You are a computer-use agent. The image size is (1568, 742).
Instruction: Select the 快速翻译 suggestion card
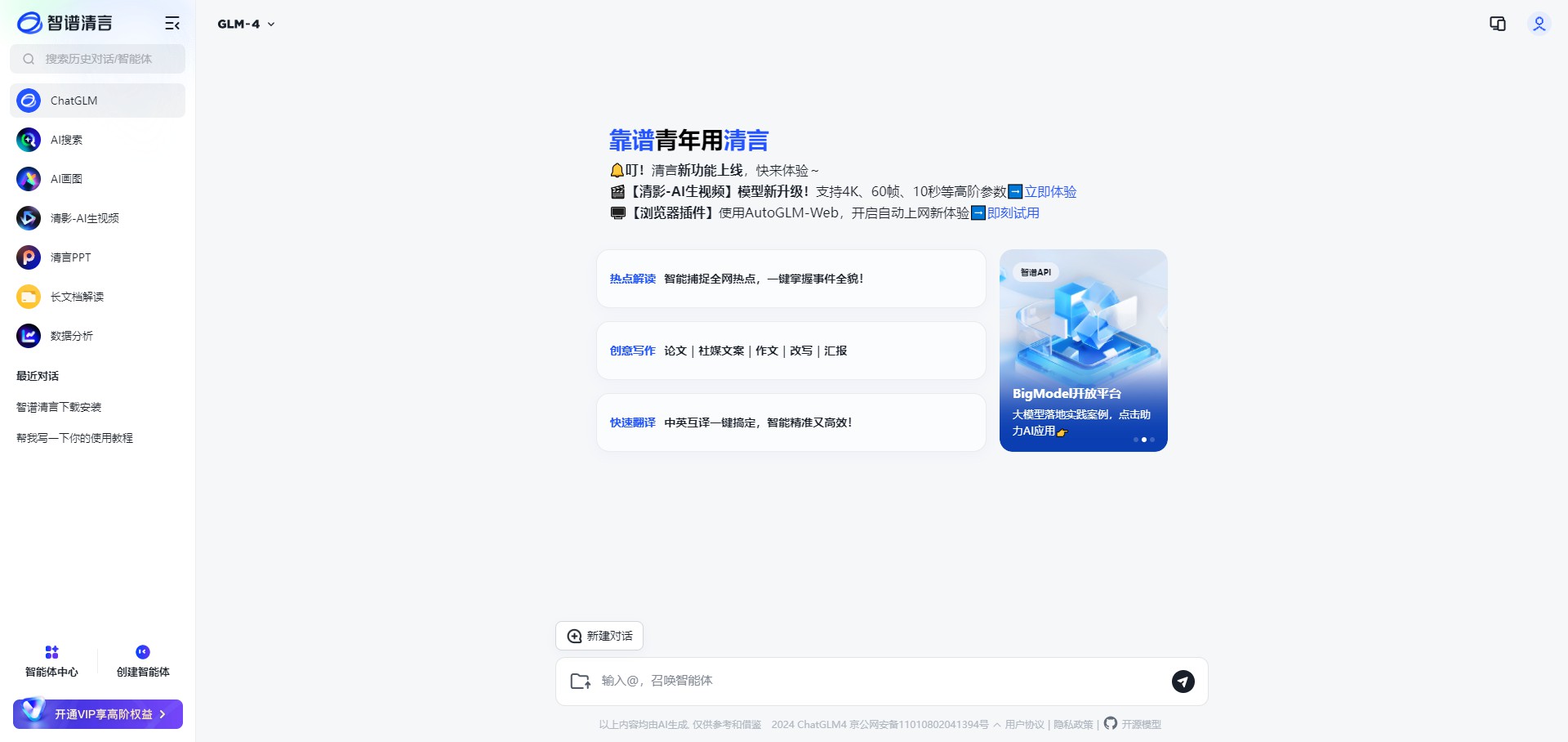tap(791, 422)
